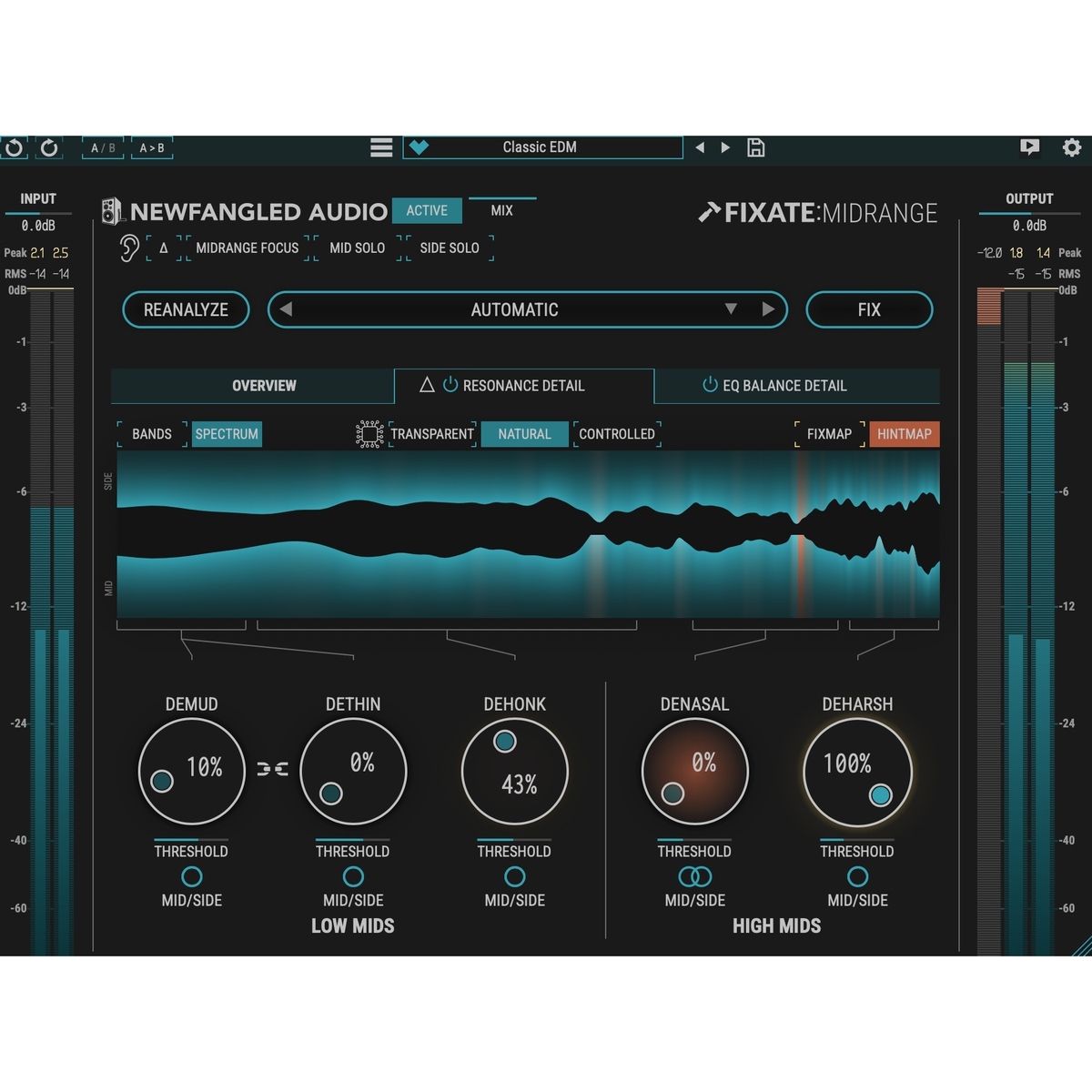Click the link icon between Demud and Dethin
Screen dimensions: 1092x1092
pos(272,769)
